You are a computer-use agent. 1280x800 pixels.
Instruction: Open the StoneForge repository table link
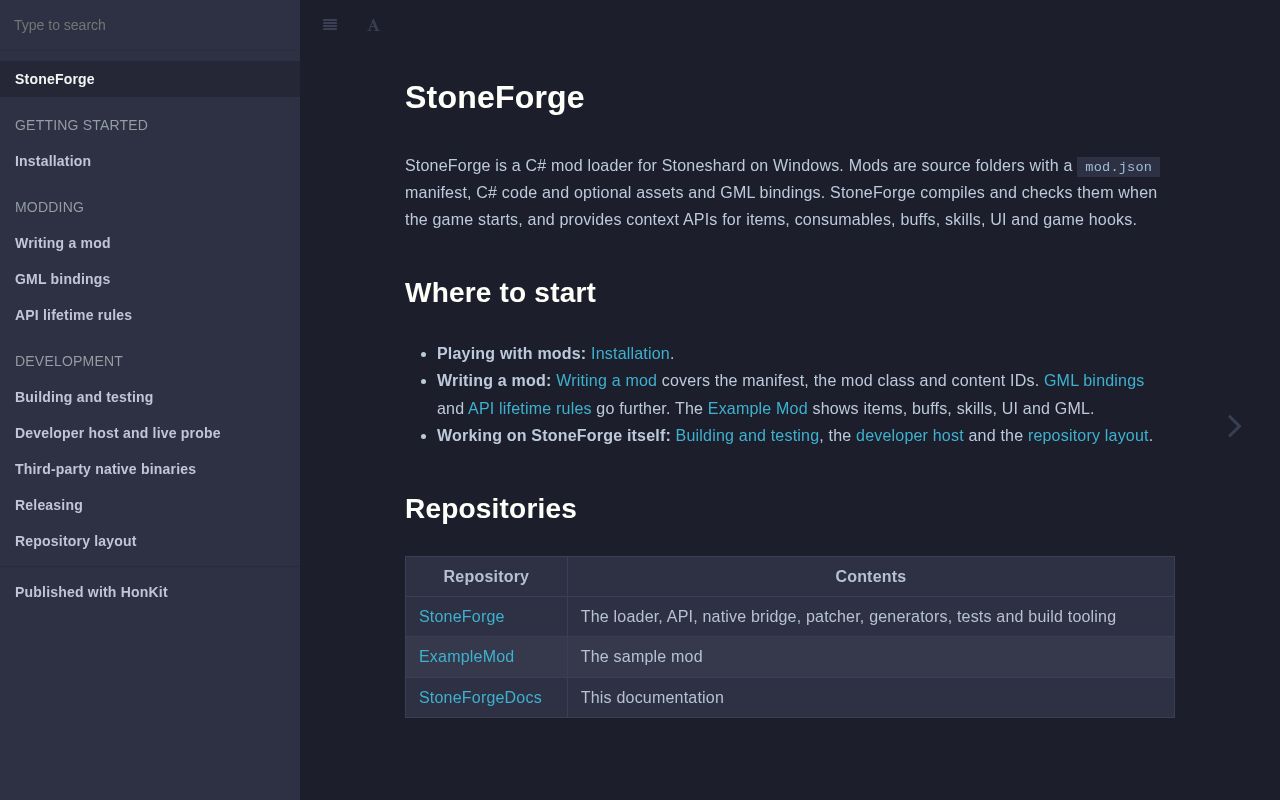[x=461, y=617]
